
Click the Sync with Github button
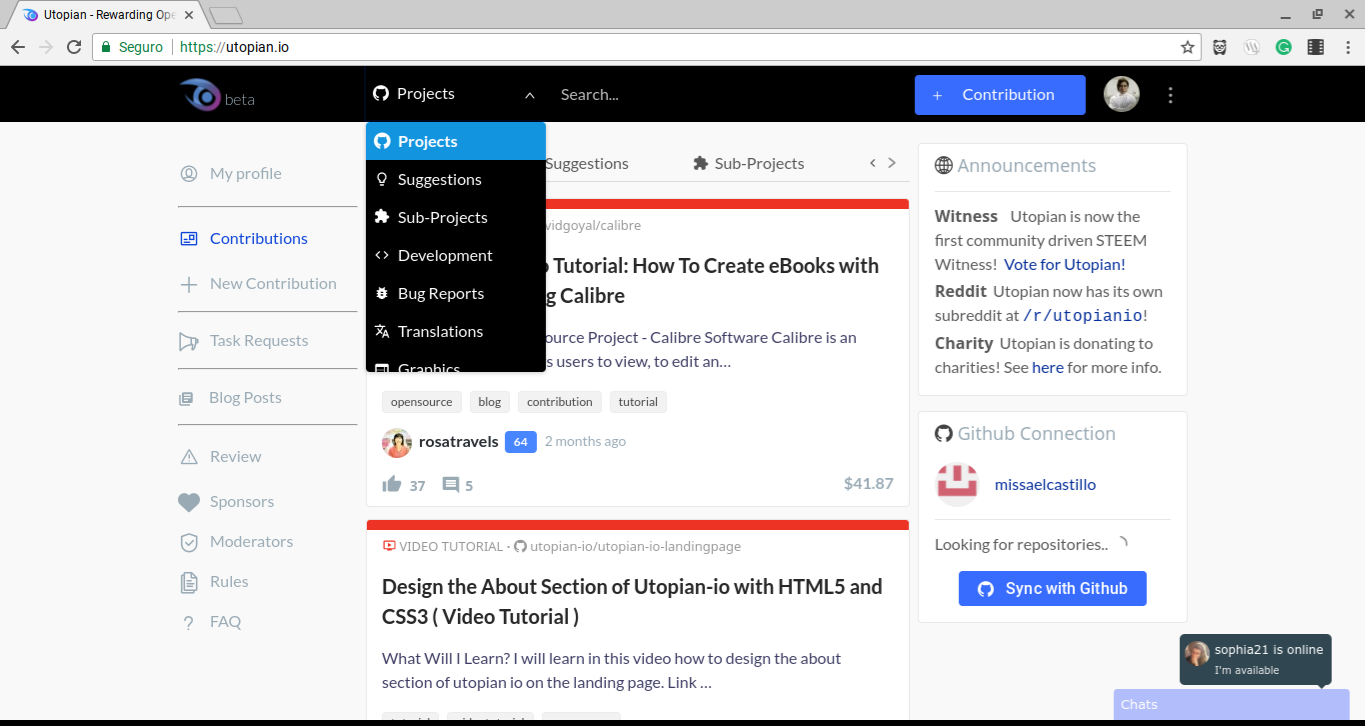[1052, 588]
